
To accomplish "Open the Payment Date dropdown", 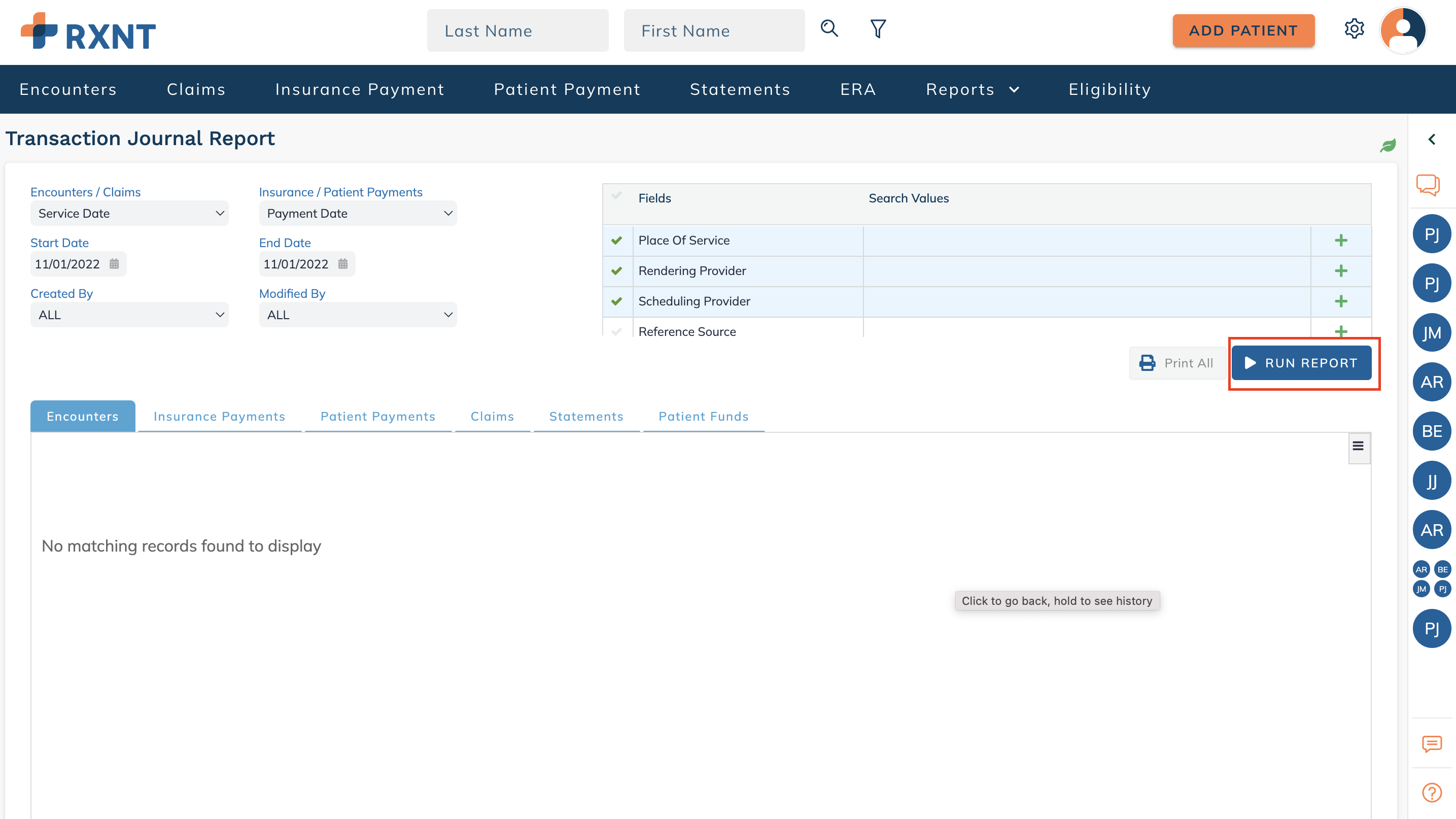I will (x=358, y=214).
